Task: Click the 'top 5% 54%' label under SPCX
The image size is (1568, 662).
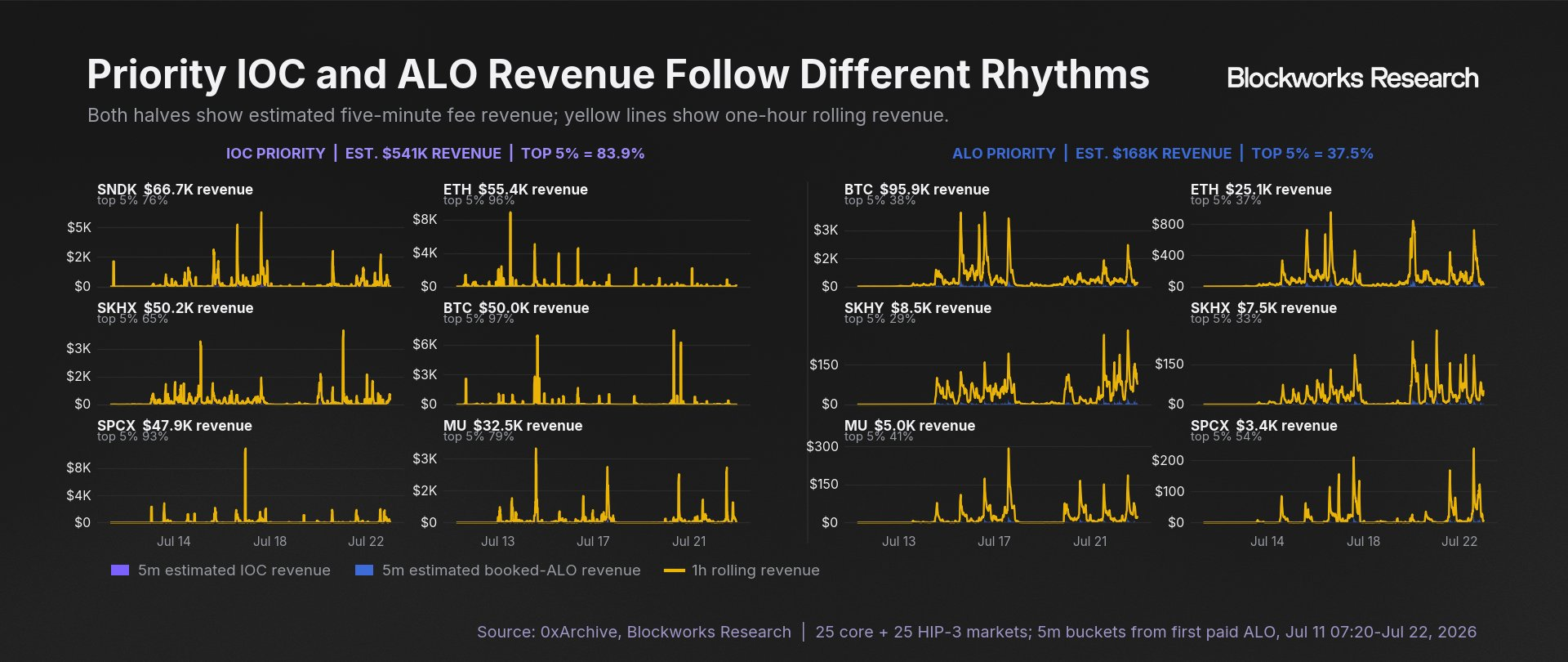Action: coord(1226,436)
